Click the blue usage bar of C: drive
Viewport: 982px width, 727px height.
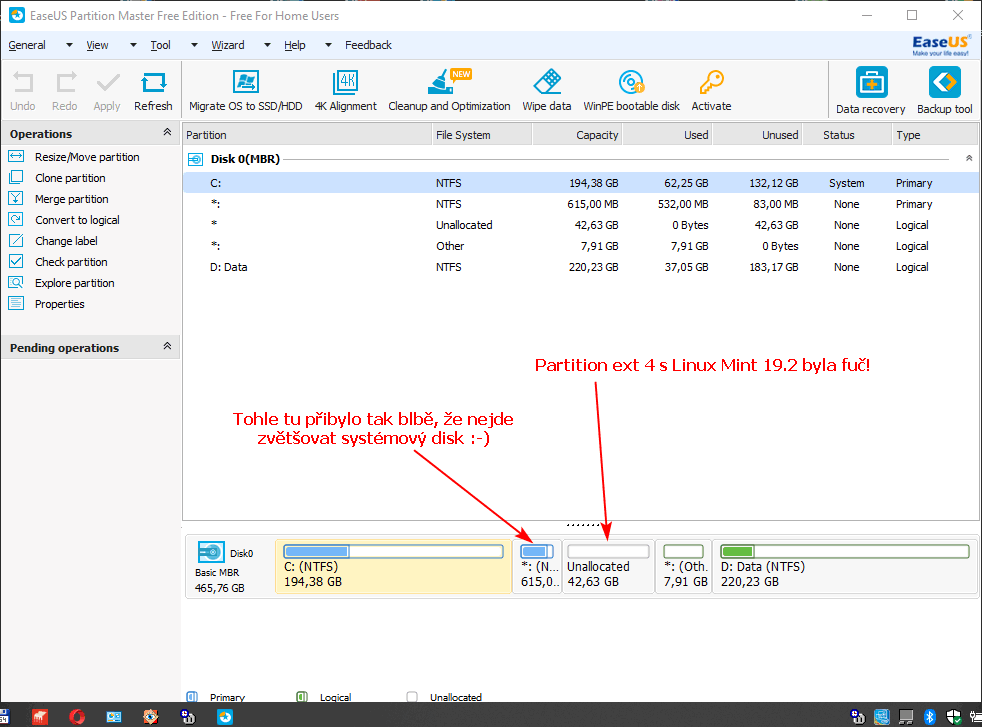tap(316, 550)
